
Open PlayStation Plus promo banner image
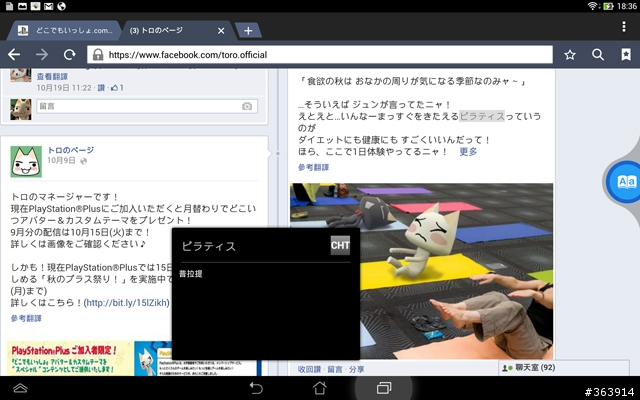coord(133,358)
